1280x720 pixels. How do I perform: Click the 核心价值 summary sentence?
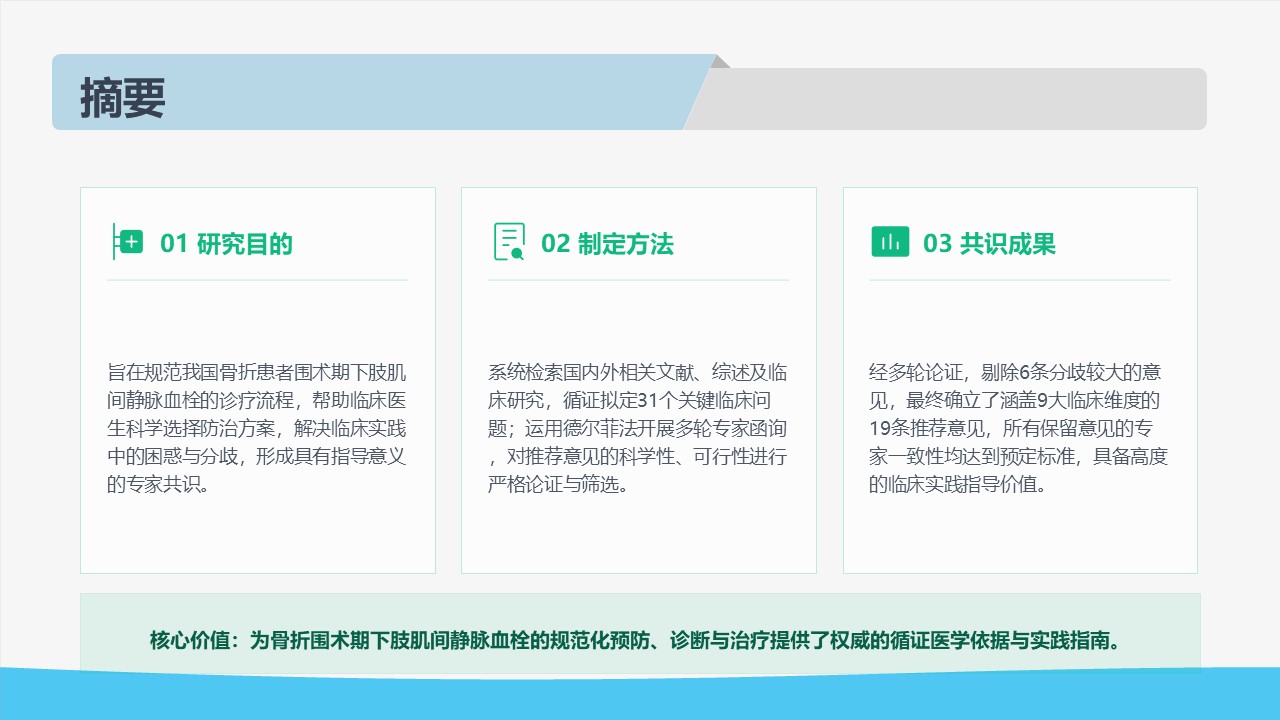(640, 640)
